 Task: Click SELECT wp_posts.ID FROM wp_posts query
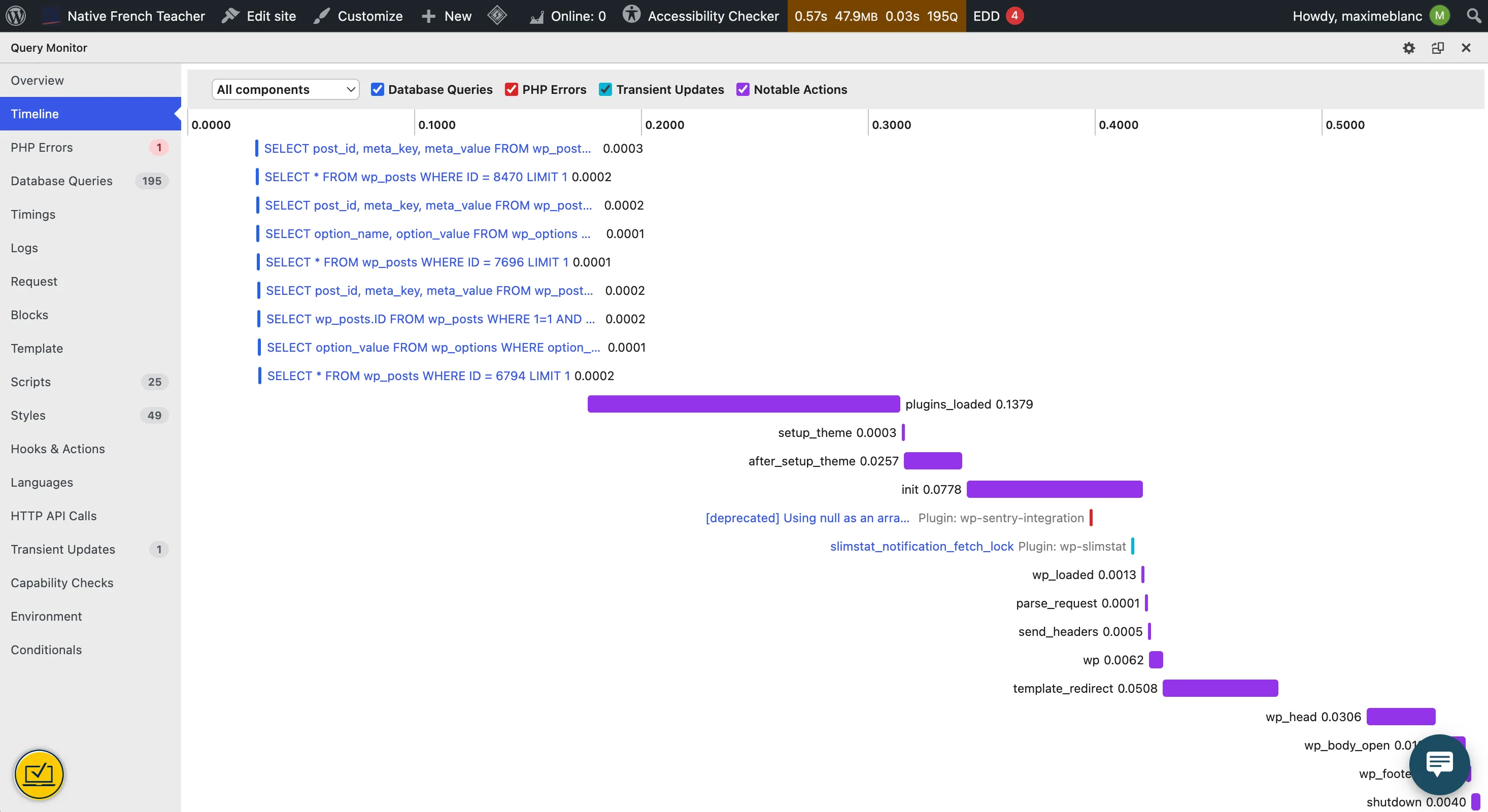(x=430, y=319)
